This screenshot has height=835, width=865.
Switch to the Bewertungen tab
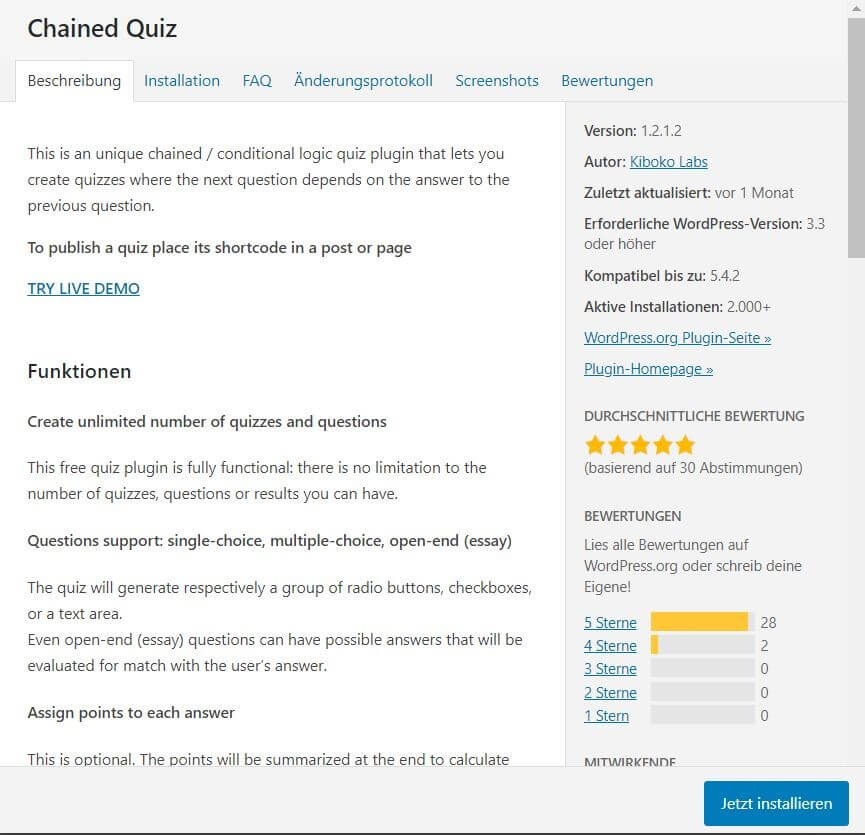(607, 81)
